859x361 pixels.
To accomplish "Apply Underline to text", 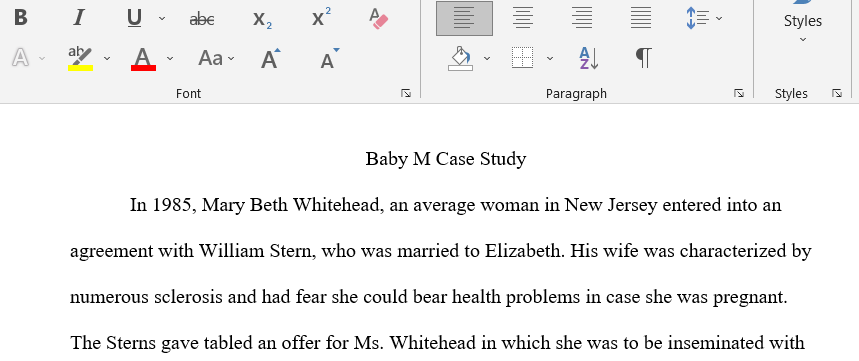I will (134, 18).
